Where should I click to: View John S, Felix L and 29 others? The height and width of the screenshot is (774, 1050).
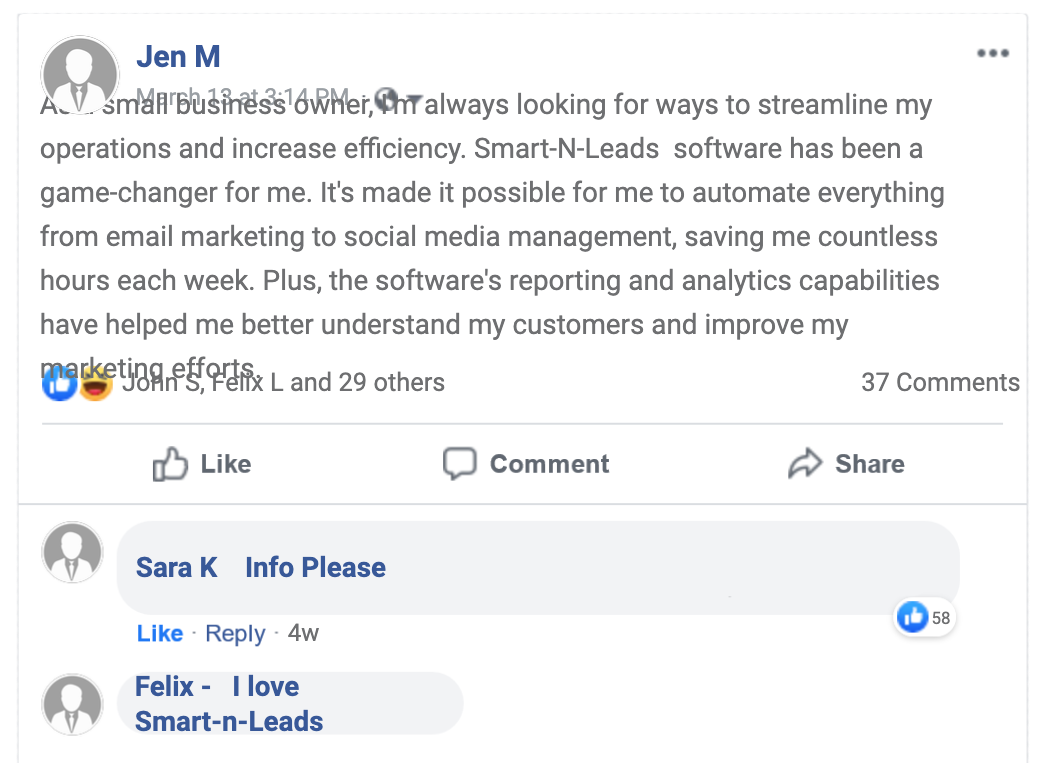283,382
